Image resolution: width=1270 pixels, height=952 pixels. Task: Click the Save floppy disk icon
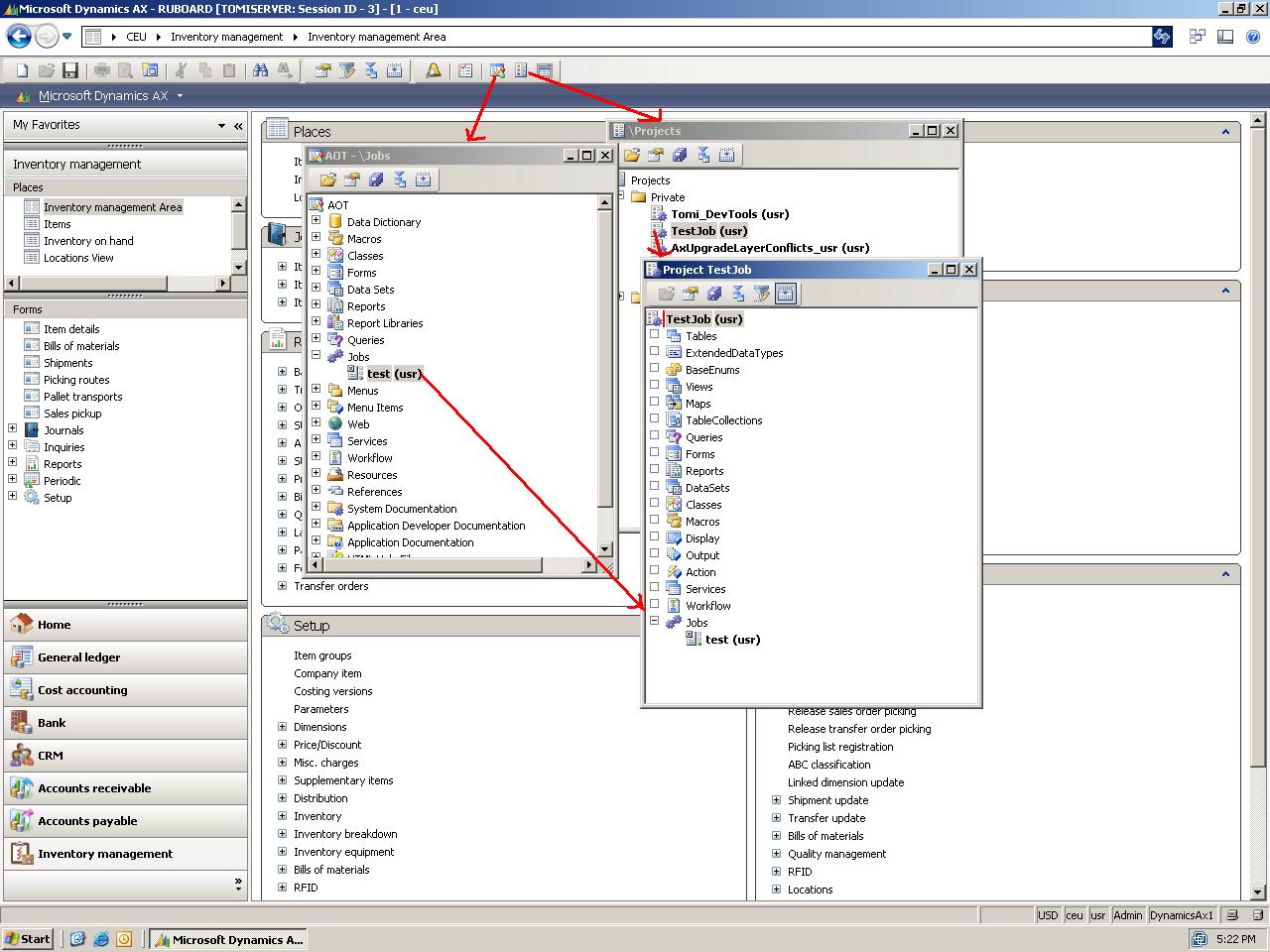[69, 70]
